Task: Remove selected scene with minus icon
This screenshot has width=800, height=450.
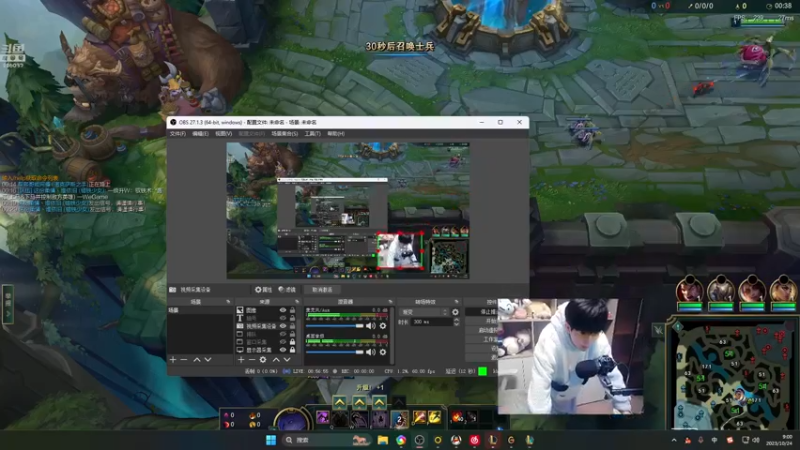Action: 184,360
